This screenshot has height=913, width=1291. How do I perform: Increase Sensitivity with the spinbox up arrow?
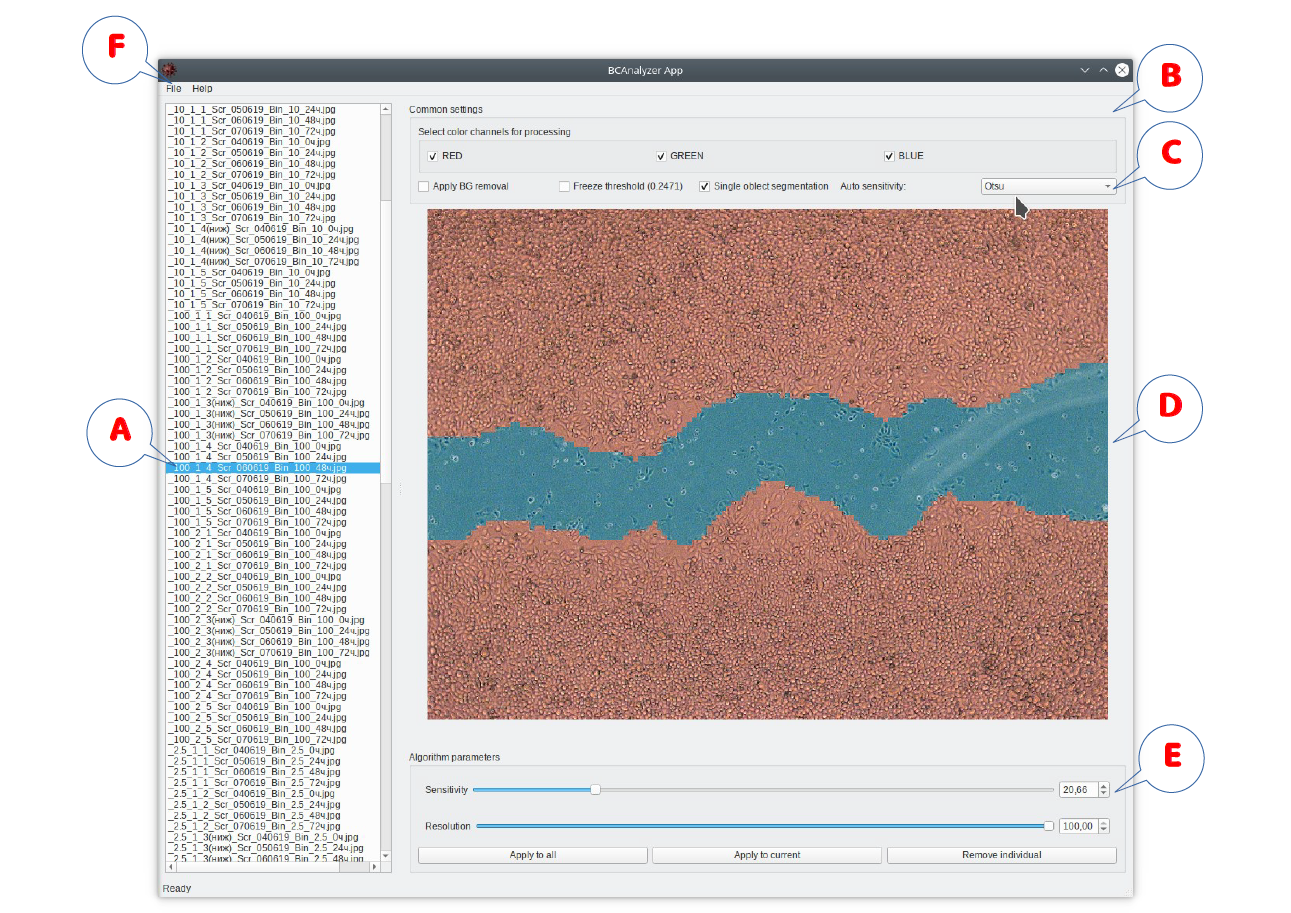[x=1103, y=785]
